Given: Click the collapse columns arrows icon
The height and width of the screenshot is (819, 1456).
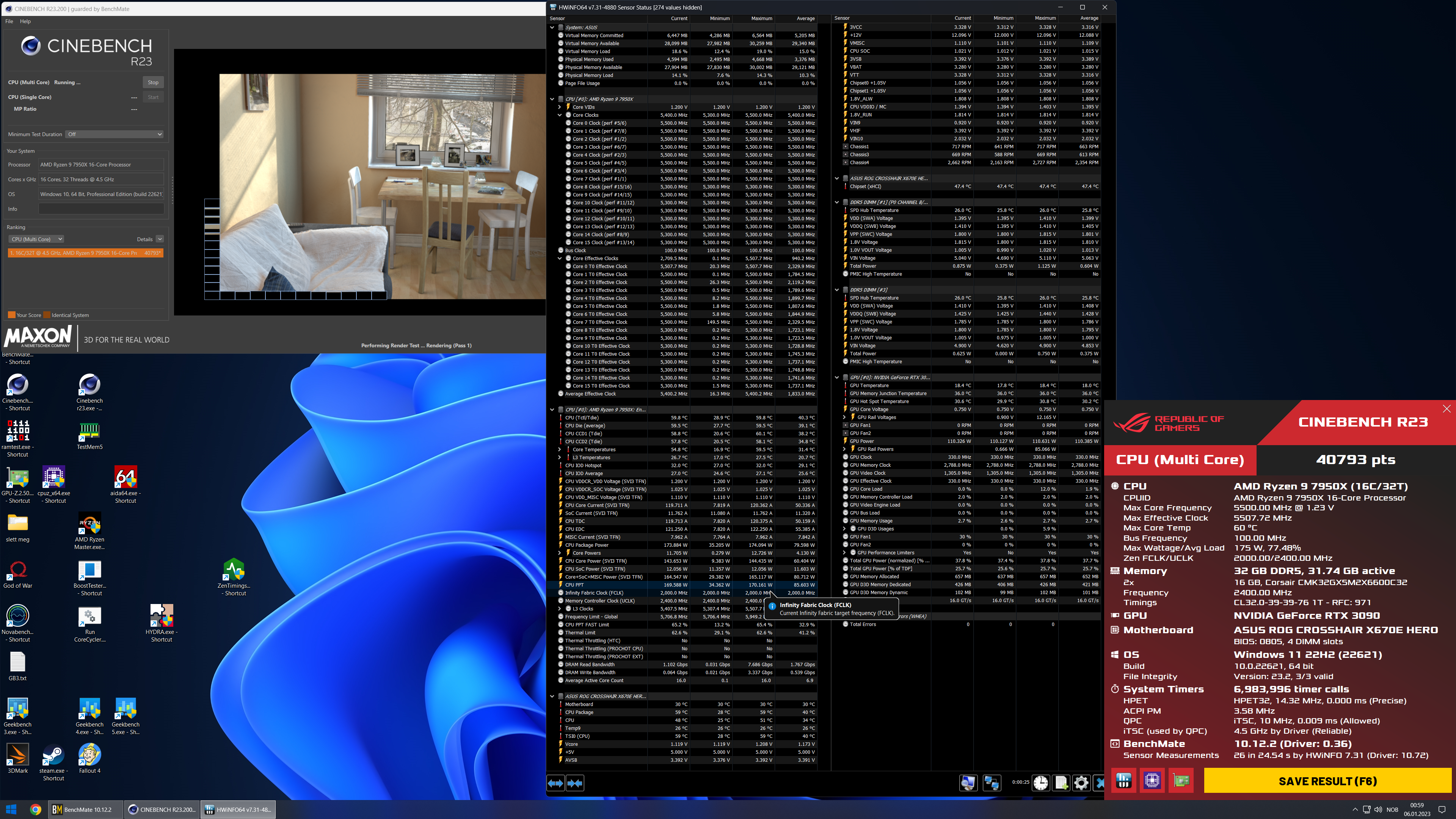Looking at the screenshot, I should coord(576,783).
